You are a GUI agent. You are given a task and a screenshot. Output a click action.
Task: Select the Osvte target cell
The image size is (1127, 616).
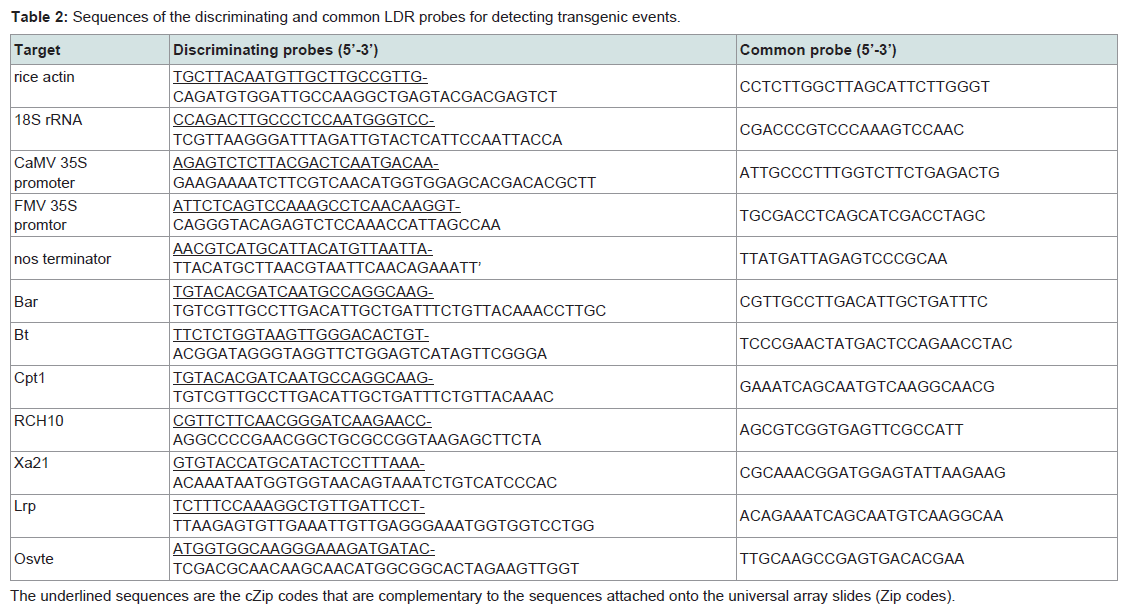[x=90, y=558]
